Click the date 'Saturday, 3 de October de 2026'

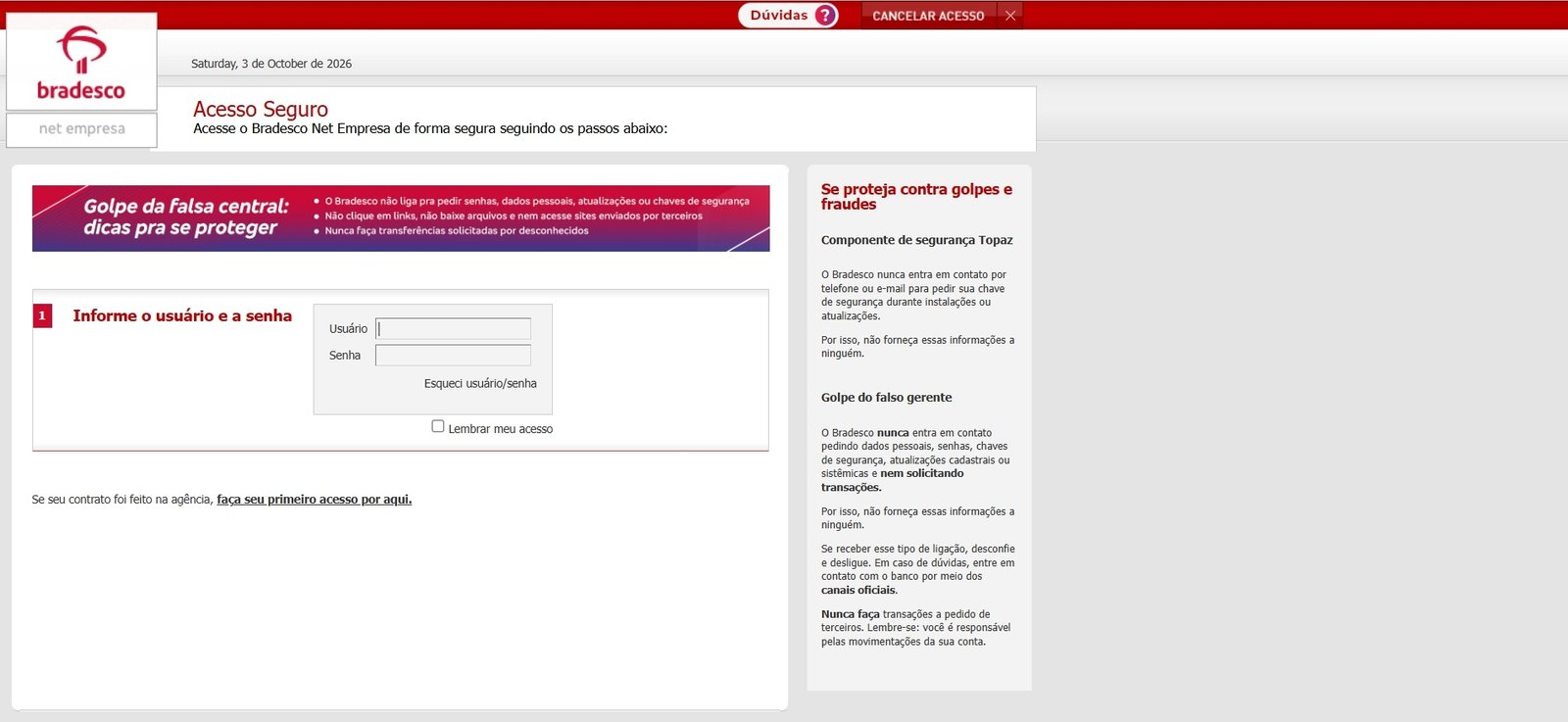coord(271,64)
